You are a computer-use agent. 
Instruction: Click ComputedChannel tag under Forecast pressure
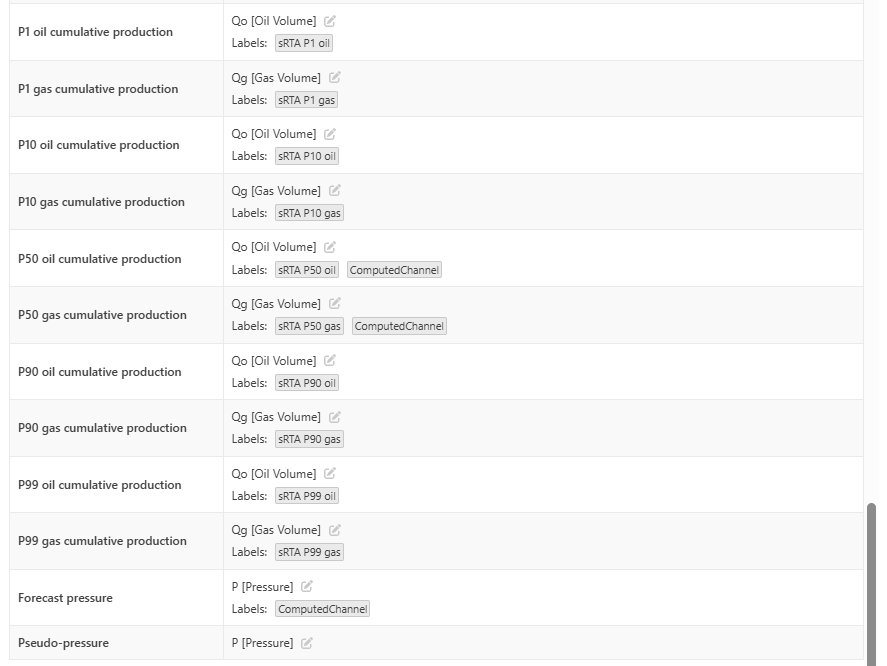coord(323,609)
